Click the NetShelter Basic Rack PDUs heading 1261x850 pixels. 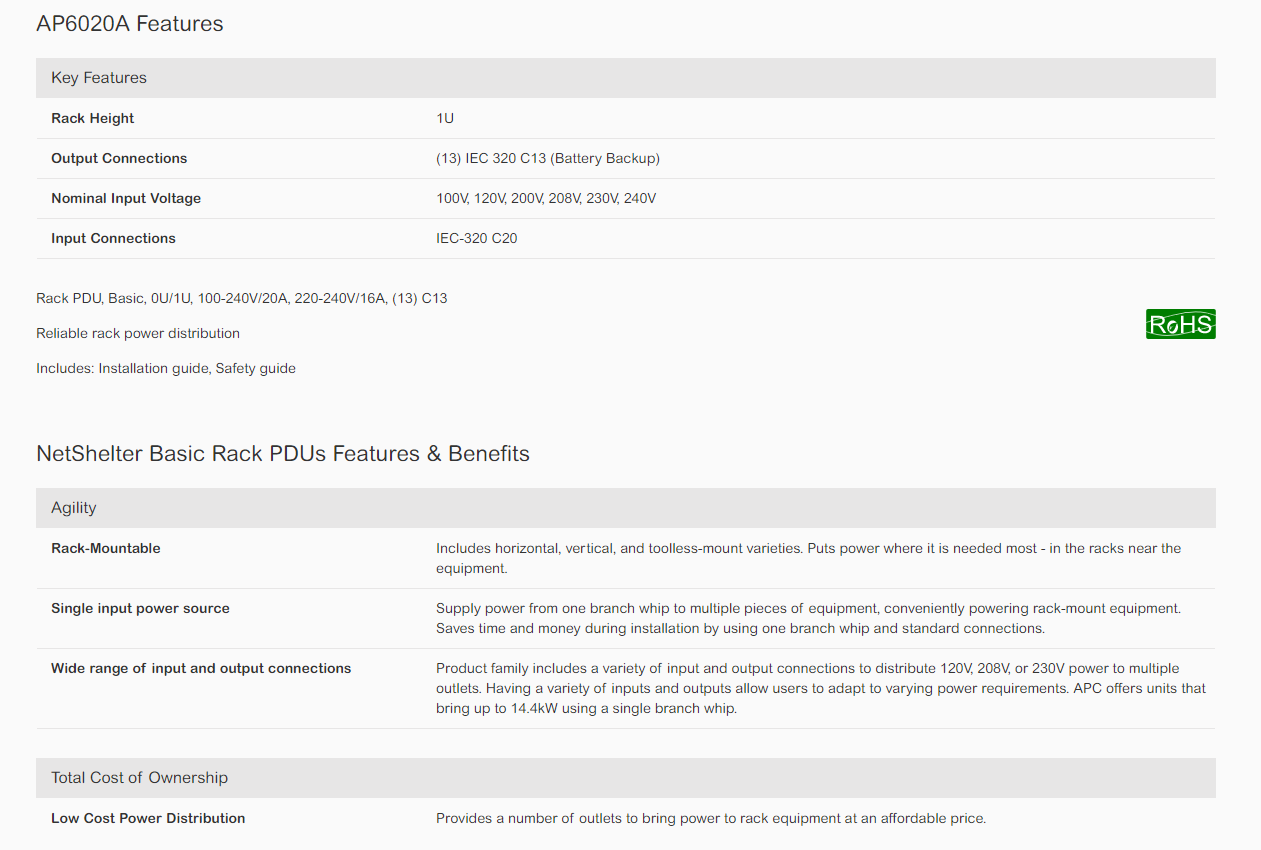coord(283,454)
